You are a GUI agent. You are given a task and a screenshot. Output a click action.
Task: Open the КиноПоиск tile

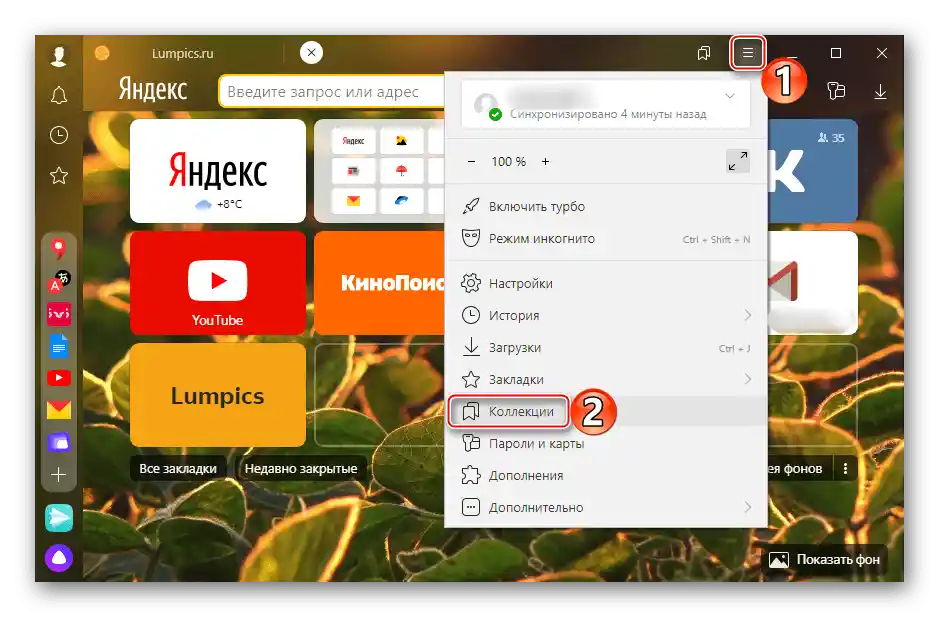(379, 283)
